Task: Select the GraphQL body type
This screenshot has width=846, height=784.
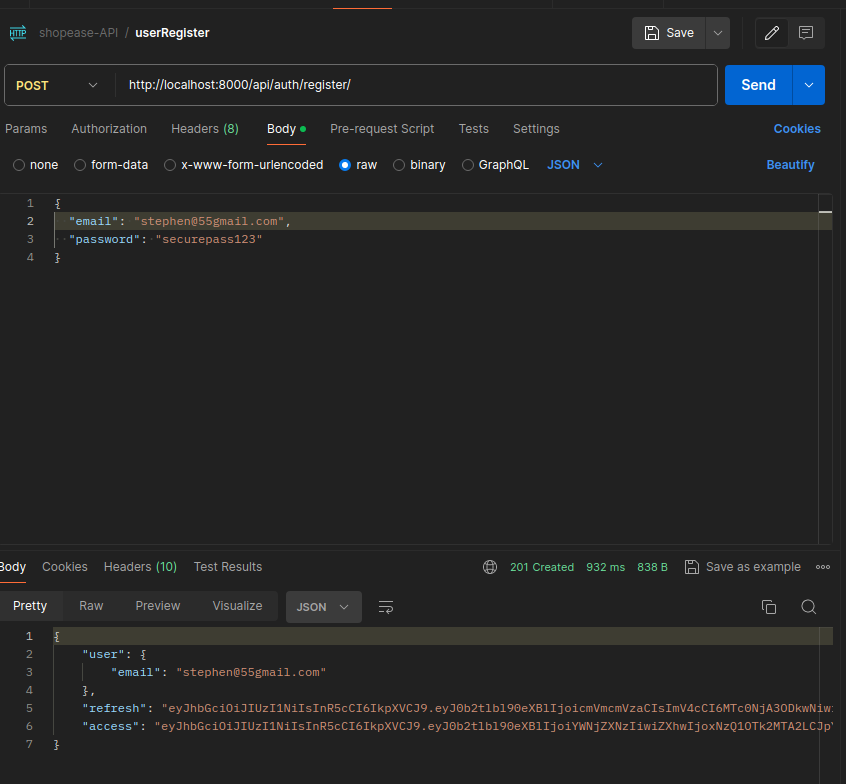Action: pos(468,165)
